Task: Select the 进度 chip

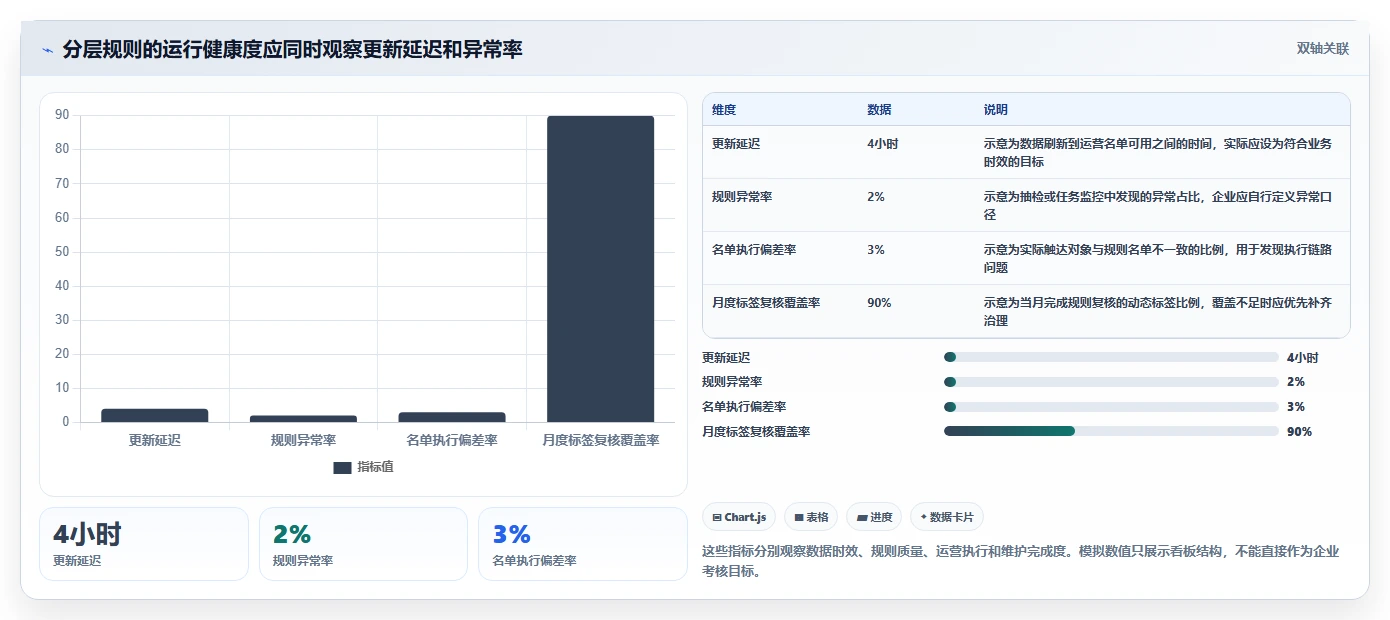Action: pyautogui.click(x=874, y=517)
